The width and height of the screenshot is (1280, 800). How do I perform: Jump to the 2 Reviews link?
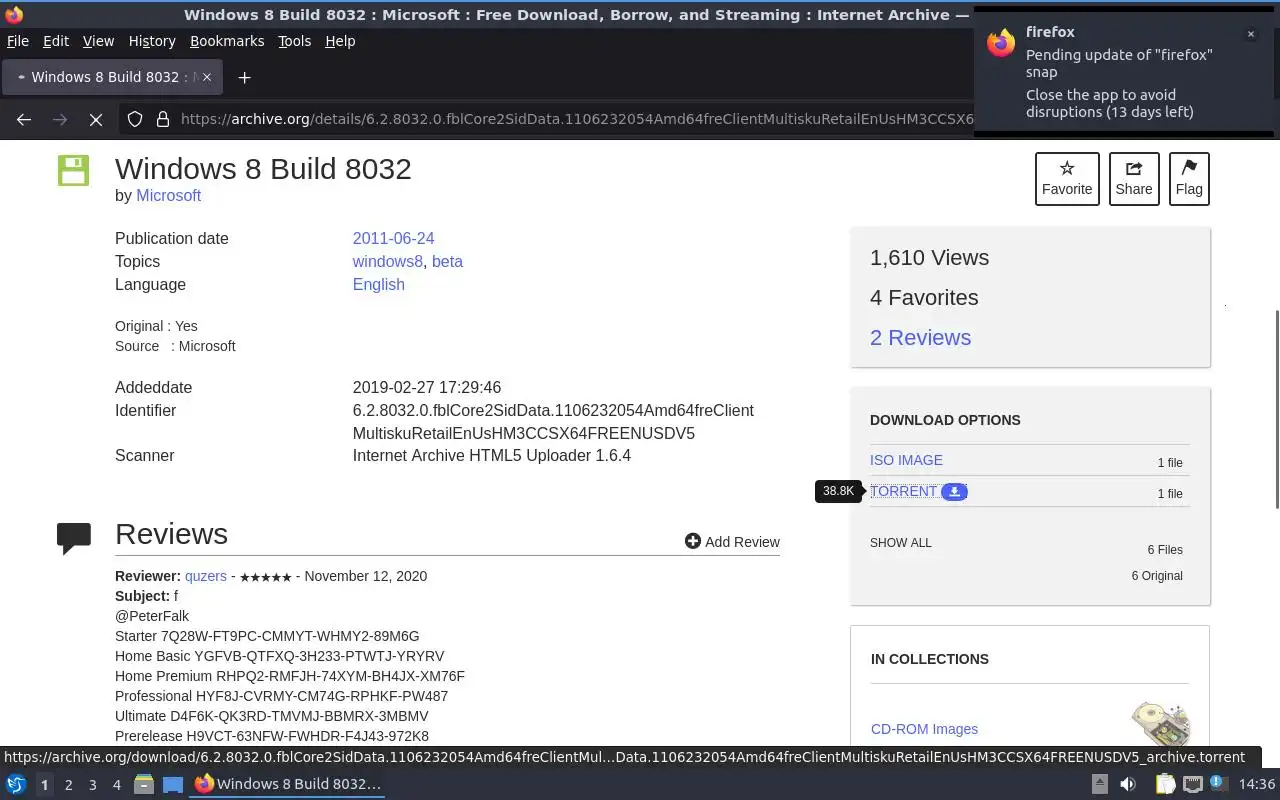coord(920,337)
